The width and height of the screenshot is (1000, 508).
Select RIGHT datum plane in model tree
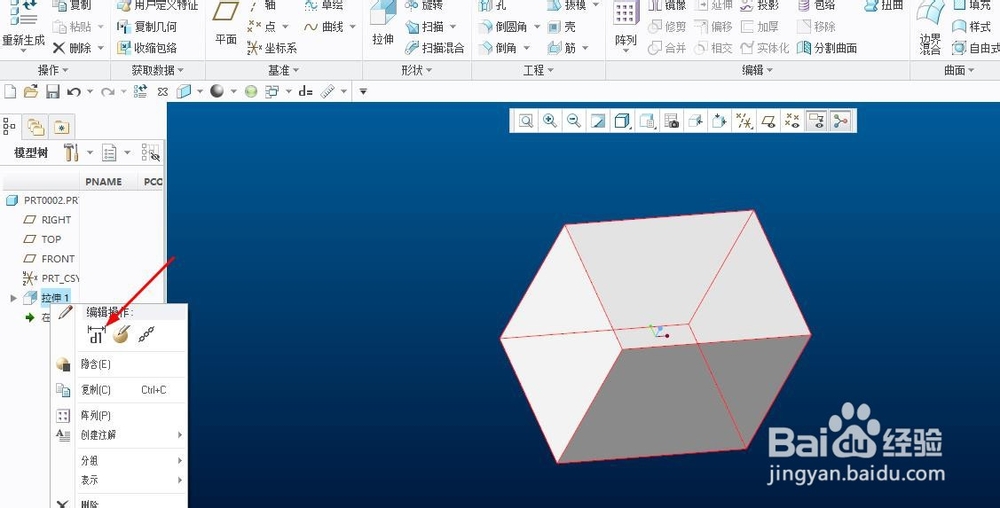[48, 219]
